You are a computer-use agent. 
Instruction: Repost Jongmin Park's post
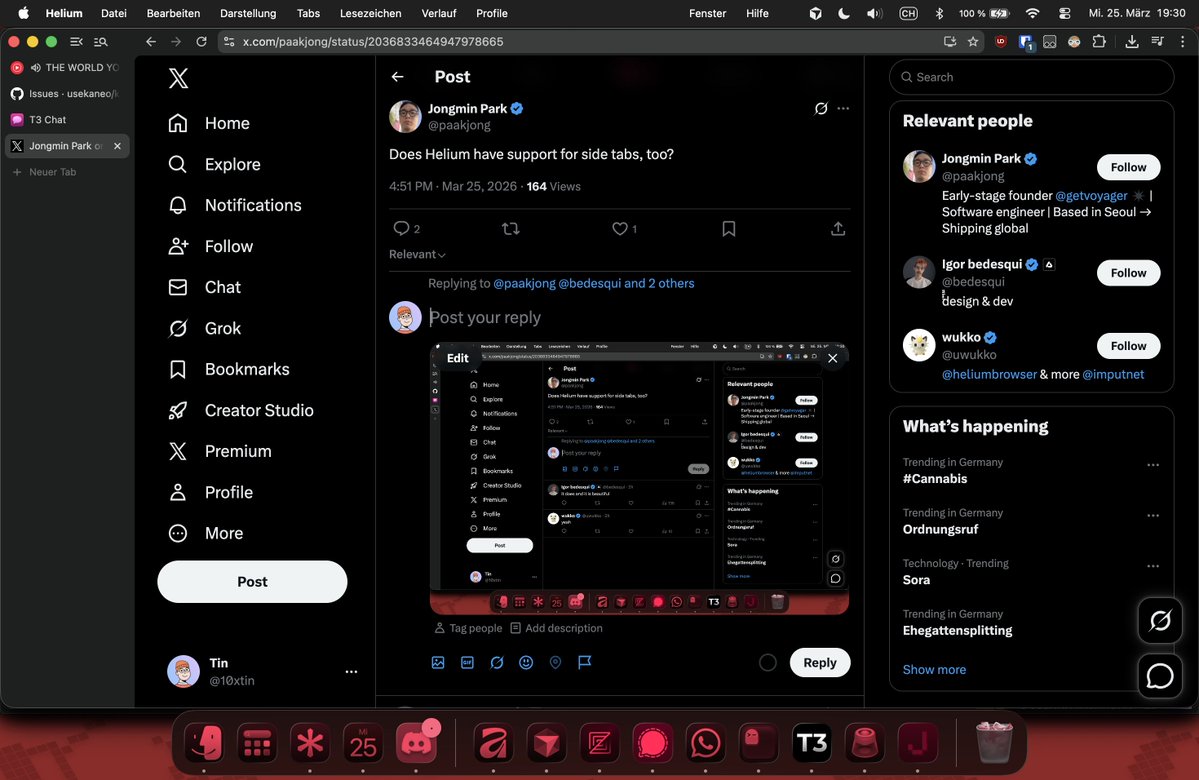(511, 229)
